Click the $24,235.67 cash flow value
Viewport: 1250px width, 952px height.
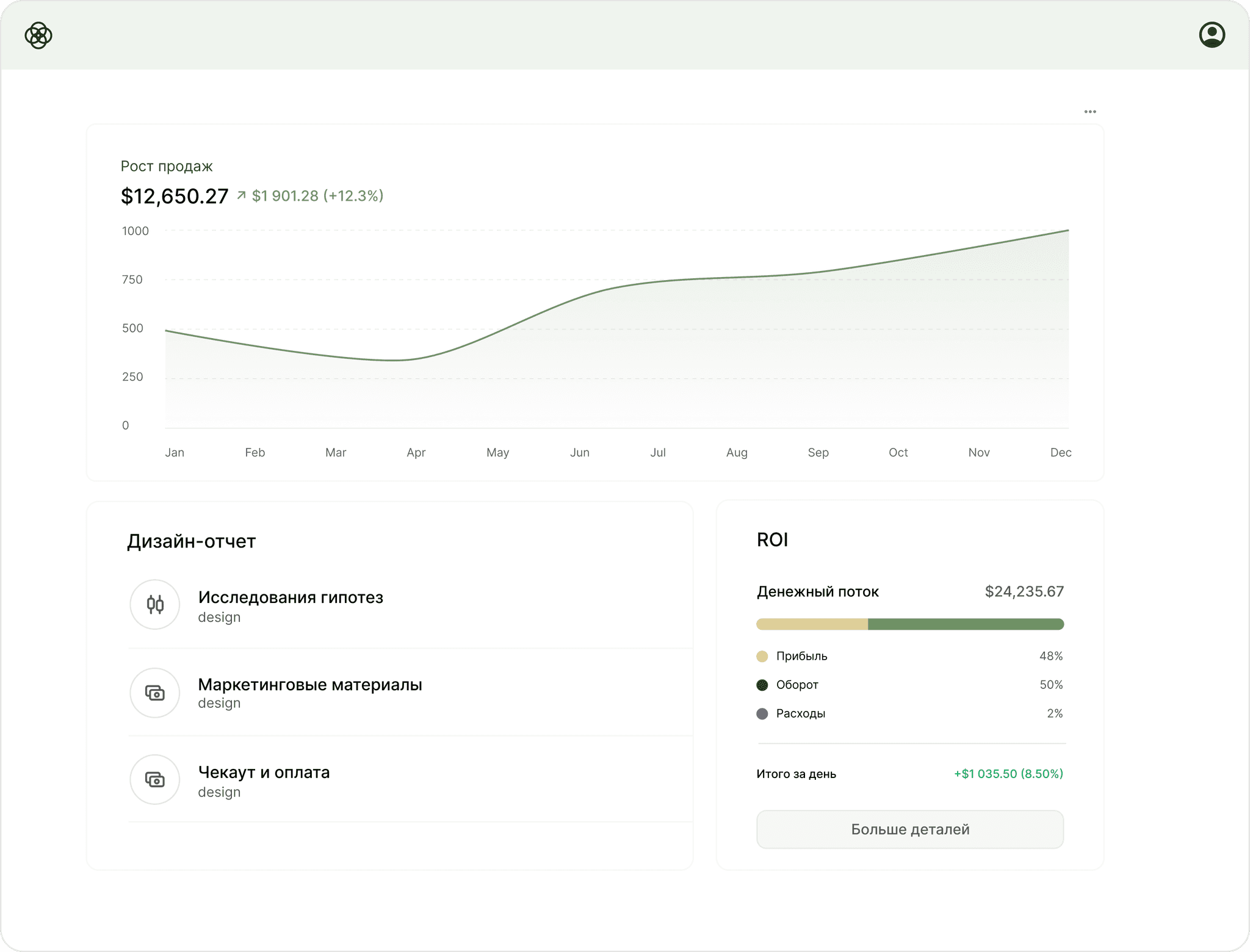tap(1024, 592)
